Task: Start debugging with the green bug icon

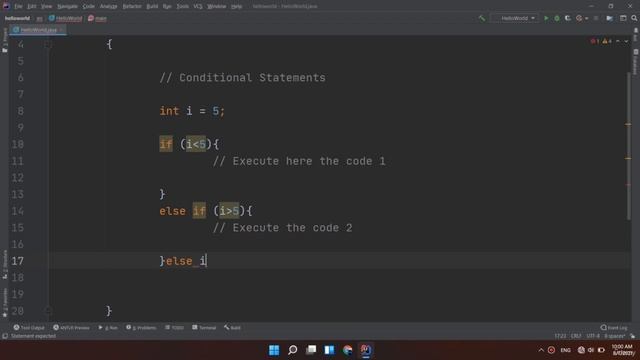Action: 557,18
